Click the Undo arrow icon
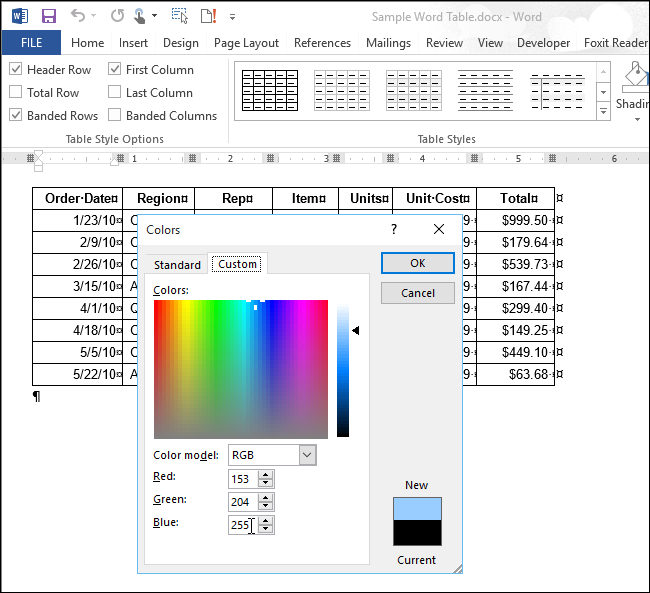Viewport: 650px width, 593px height. click(78, 17)
